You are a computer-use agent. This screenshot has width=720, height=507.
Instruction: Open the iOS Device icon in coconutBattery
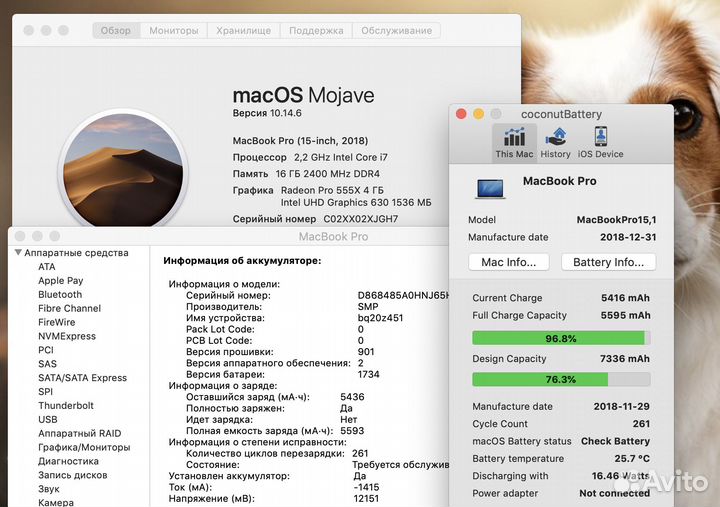pyautogui.click(x=600, y=142)
